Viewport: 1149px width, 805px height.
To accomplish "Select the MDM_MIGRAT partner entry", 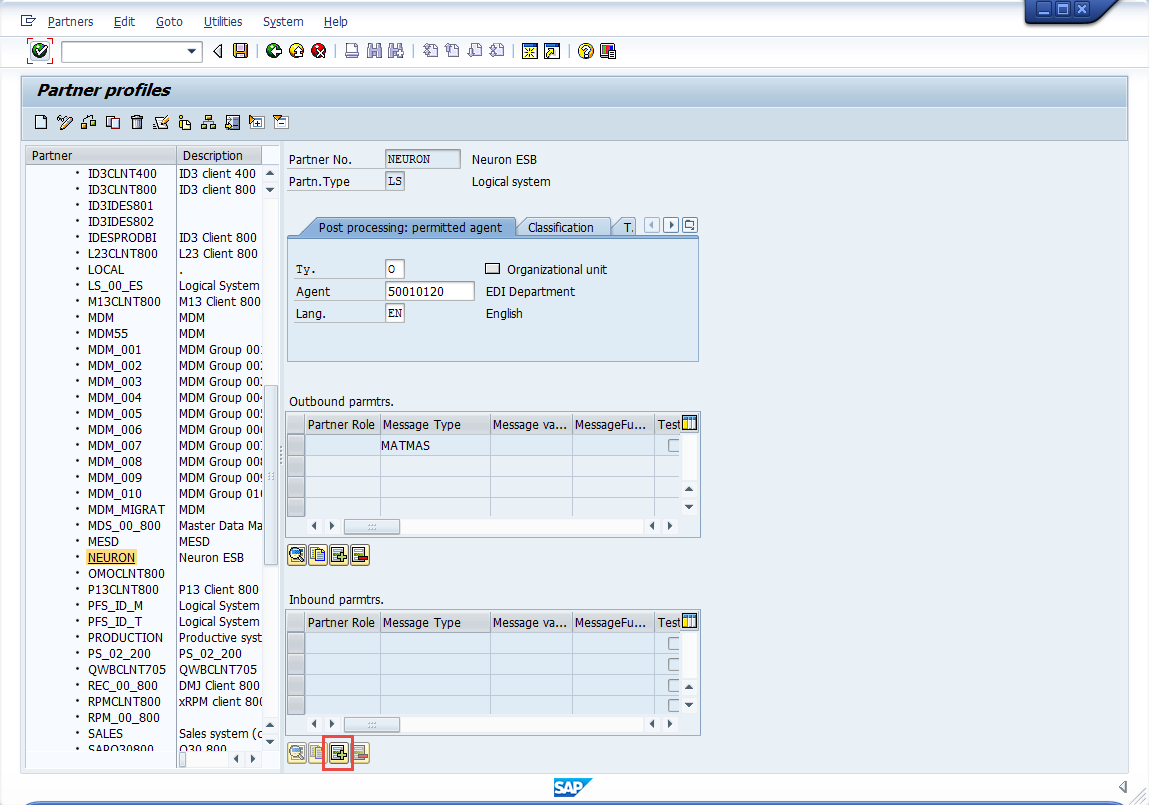I will [126, 510].
